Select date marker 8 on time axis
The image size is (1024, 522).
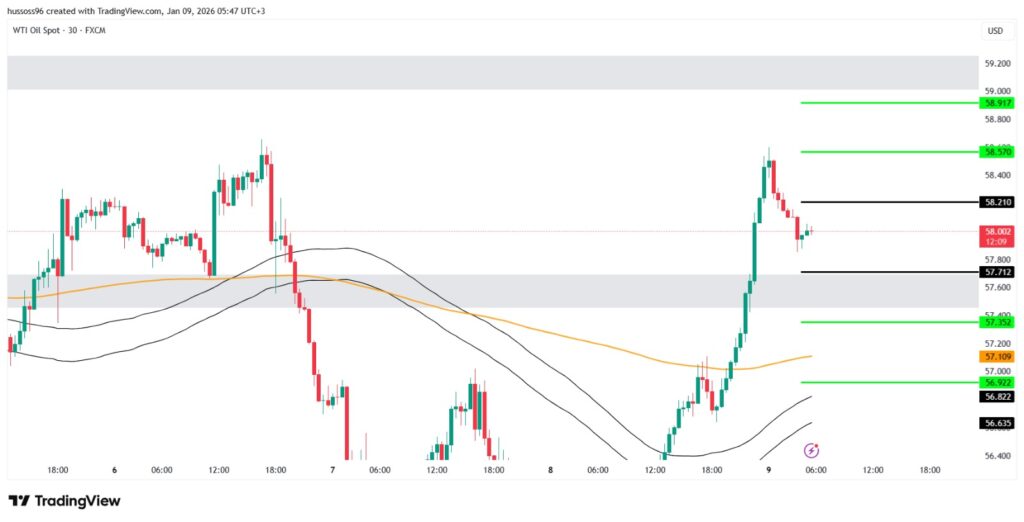pyautogui.click(x=551, y=470)
